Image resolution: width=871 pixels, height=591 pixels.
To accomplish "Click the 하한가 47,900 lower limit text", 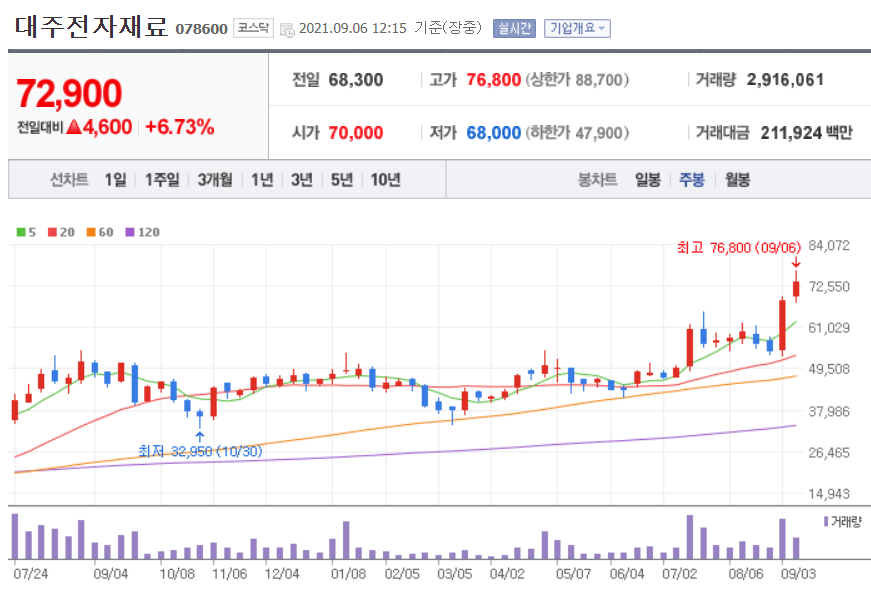I will [577, 133].
